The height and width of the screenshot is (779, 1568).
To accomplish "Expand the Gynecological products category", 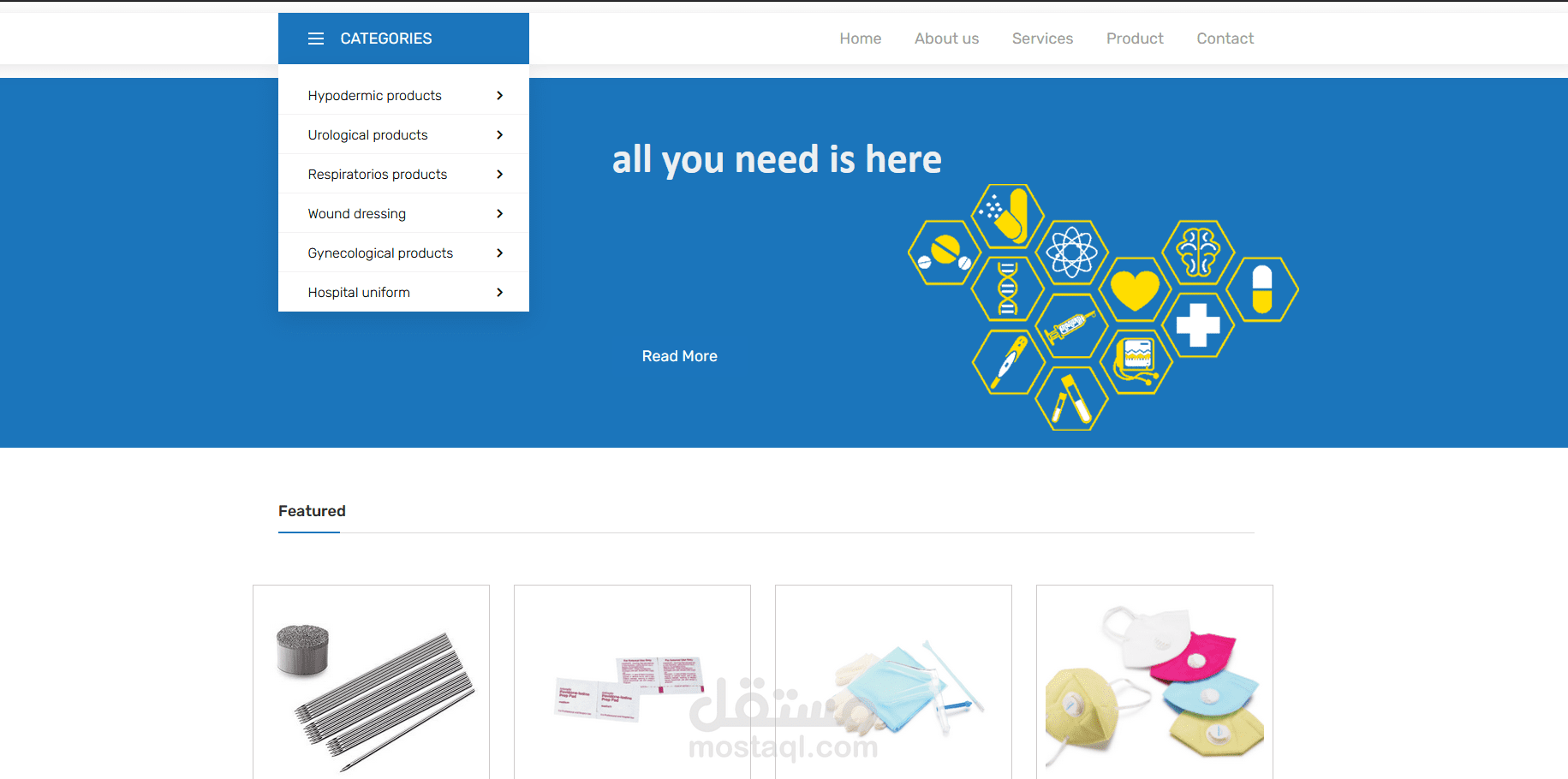I will (x=380, y=253).
